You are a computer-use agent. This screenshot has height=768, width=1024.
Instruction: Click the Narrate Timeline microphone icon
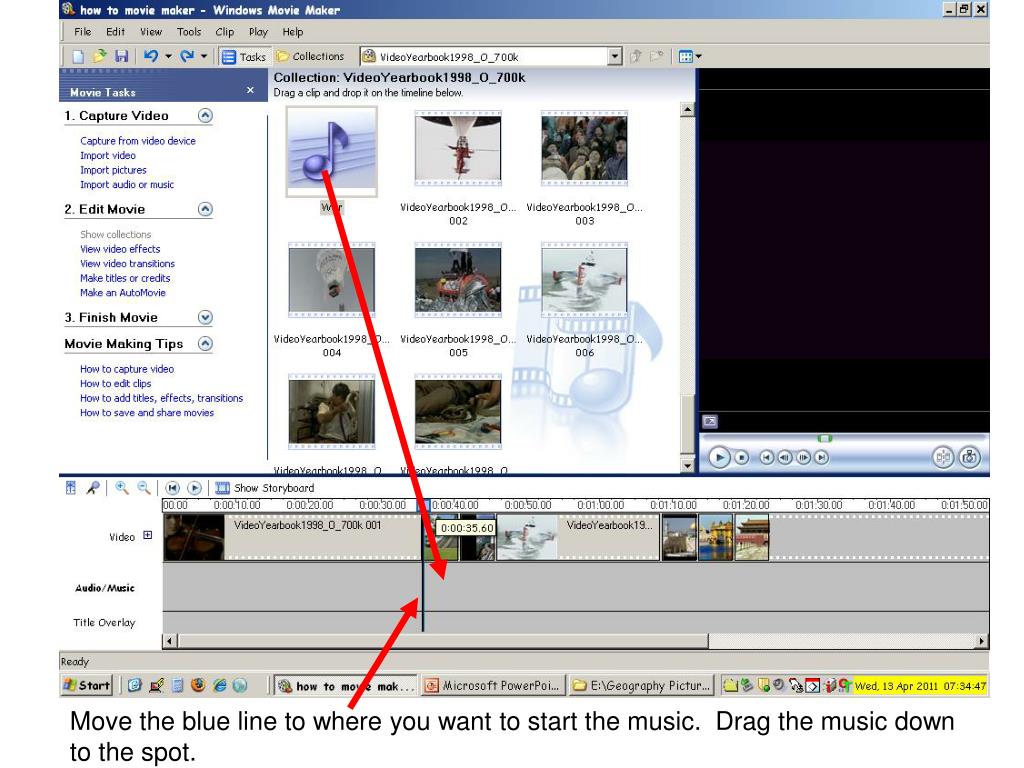[x=93, y=488]
